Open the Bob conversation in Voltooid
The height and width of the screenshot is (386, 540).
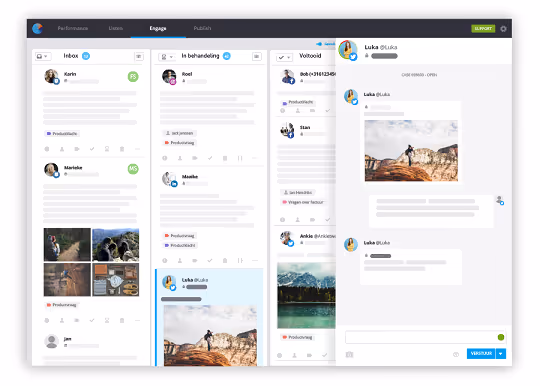point(305,91)
